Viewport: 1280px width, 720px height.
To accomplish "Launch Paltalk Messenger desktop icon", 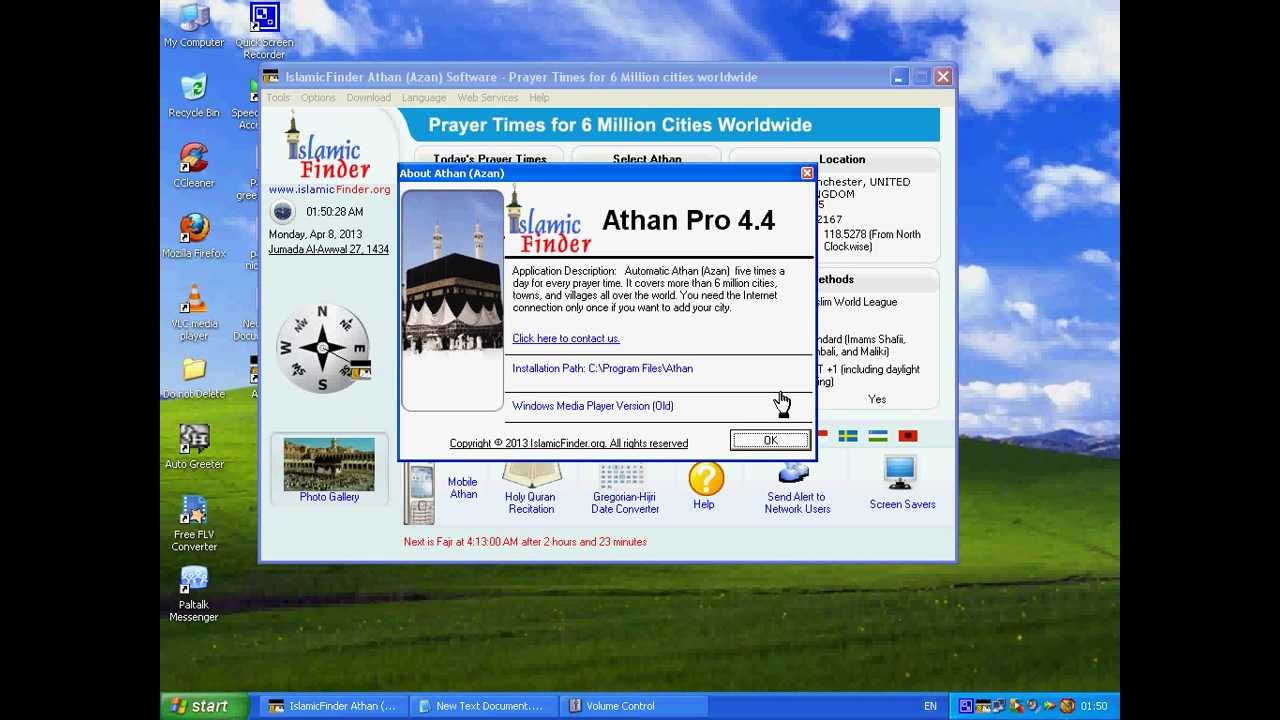I will click(194, 593).
